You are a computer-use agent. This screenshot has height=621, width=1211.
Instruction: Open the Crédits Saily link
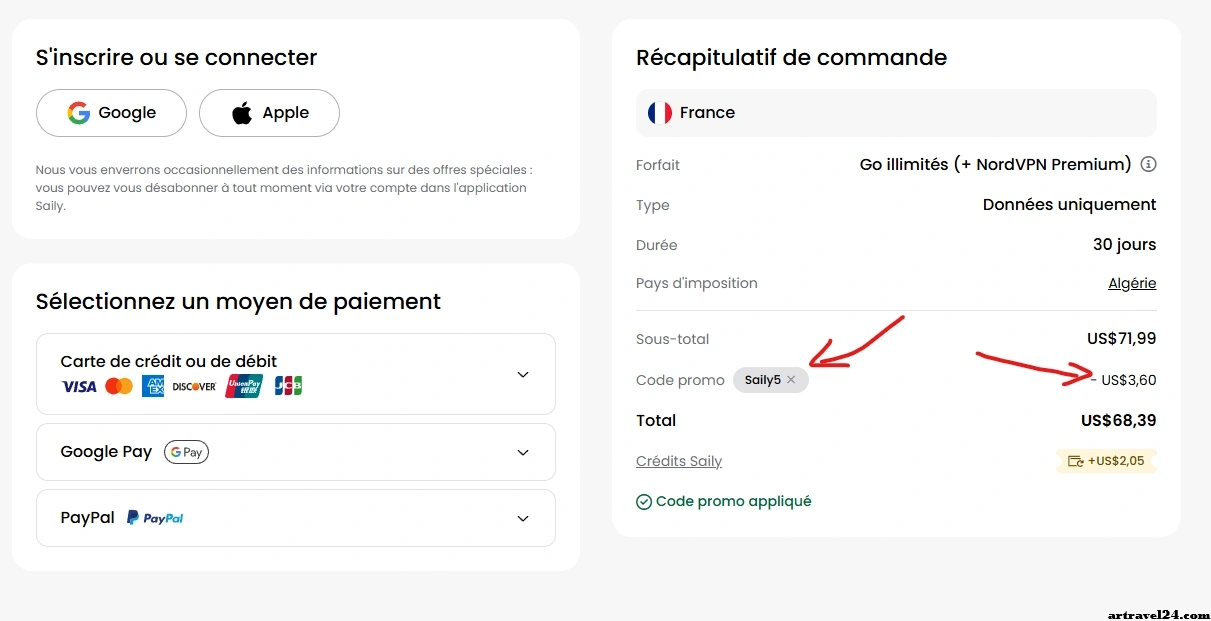pos(679,461)
